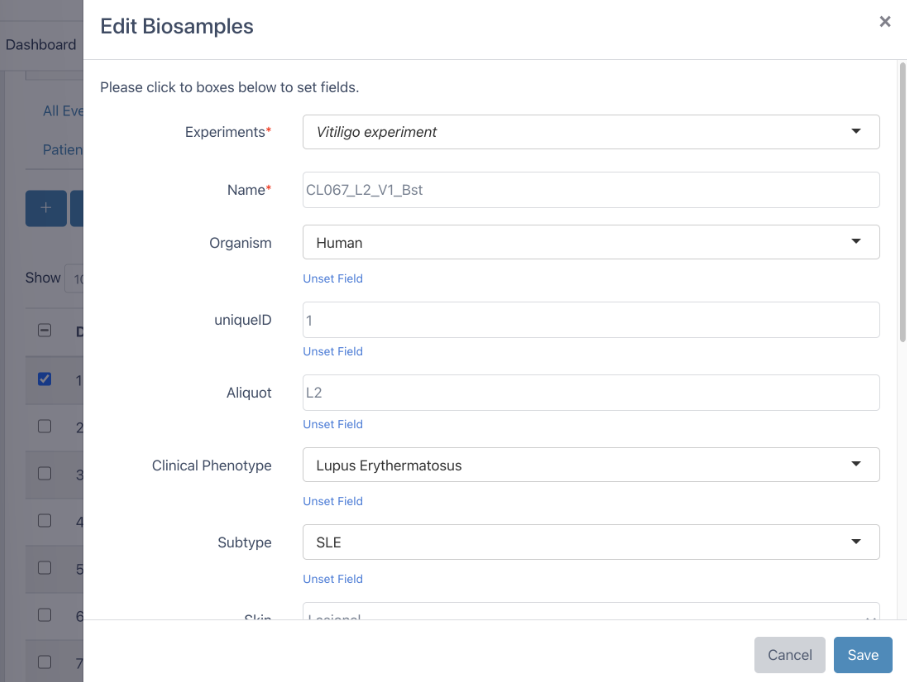Unset the Clinical Phenotype field
The width and height of the screenshot is (907, 682).
tap(333, 501)
